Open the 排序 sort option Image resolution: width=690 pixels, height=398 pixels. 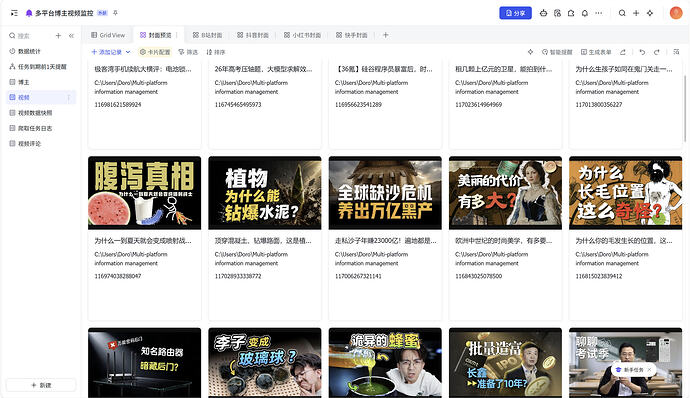point(216,52)
